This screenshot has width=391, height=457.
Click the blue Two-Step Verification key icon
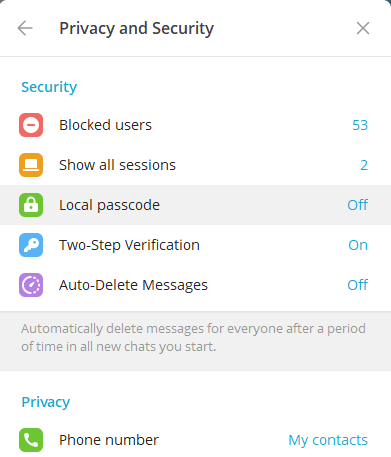[31, 245]
